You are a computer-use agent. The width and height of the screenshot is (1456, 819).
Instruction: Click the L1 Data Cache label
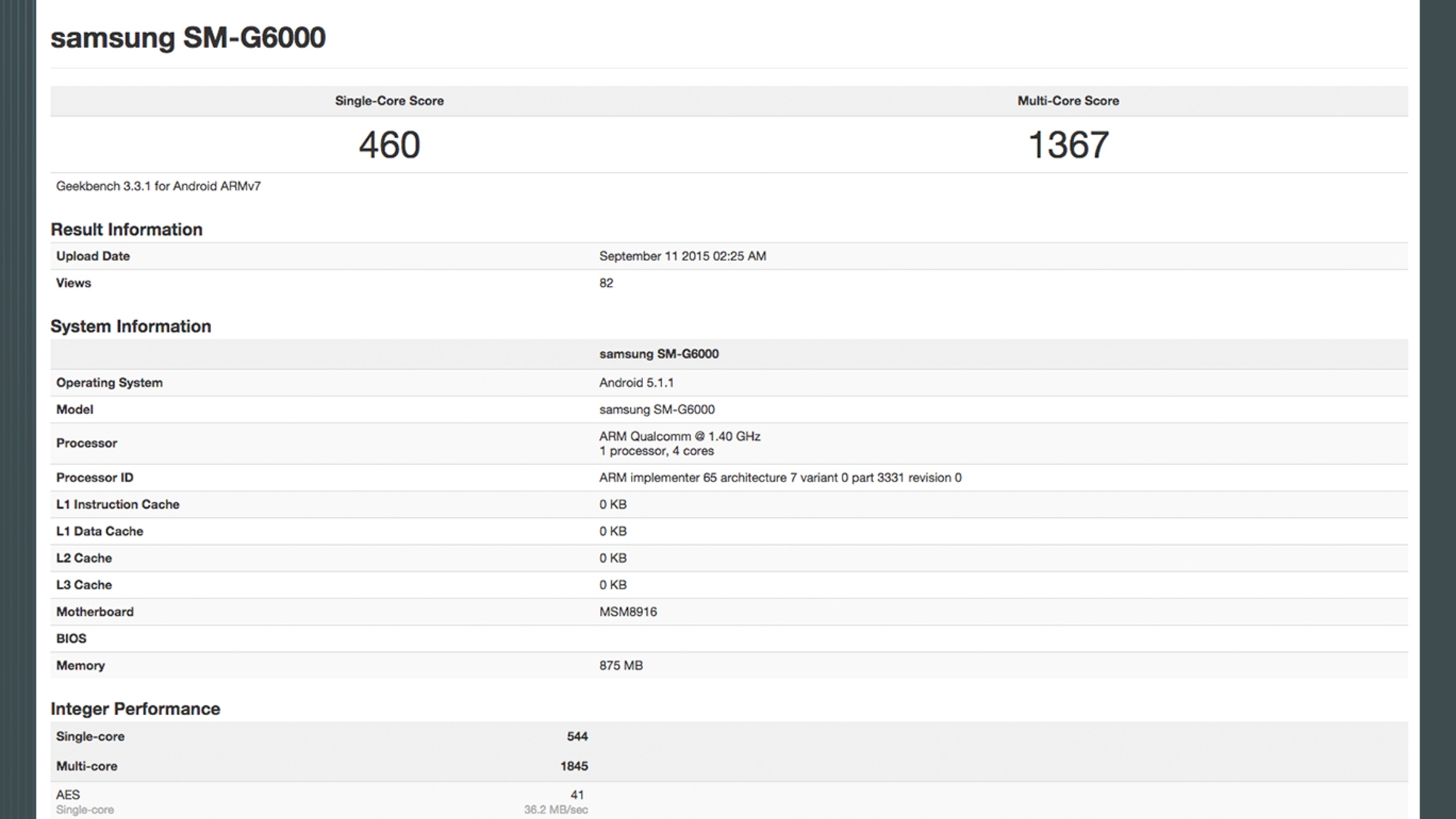(99, 532)
